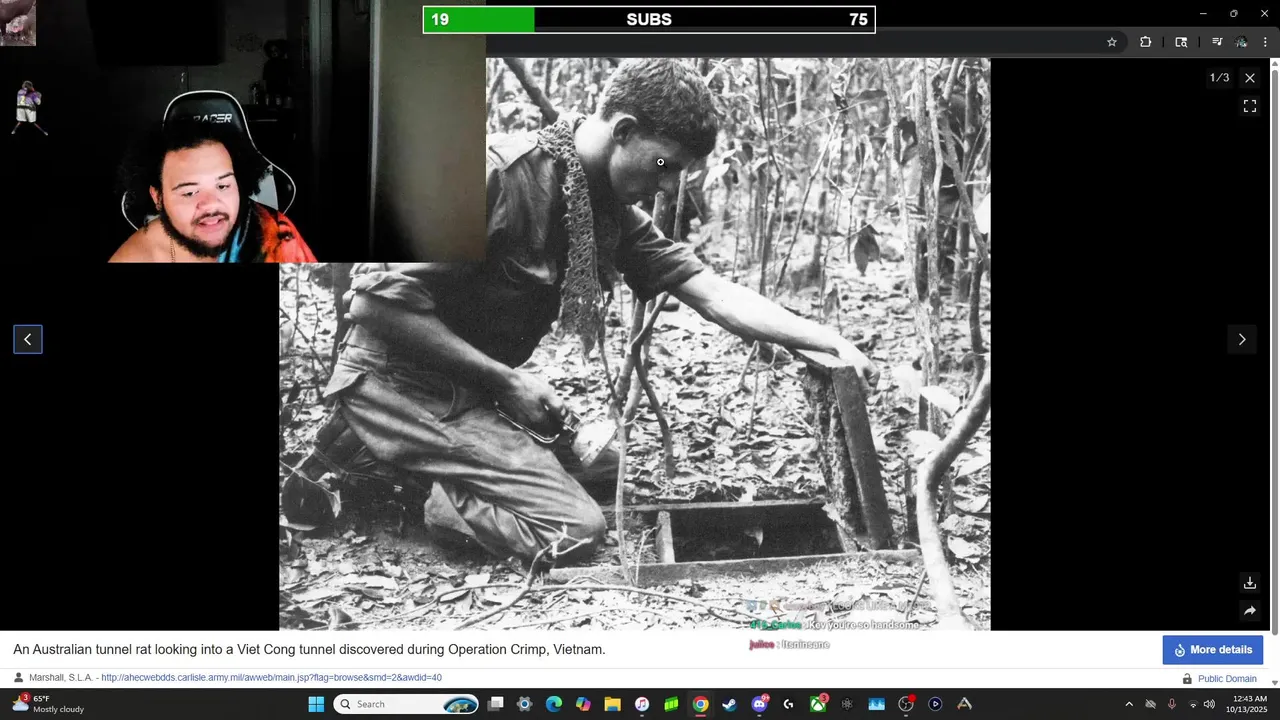Go to the previous image in viewer
1280x720 pixels.
28,339
